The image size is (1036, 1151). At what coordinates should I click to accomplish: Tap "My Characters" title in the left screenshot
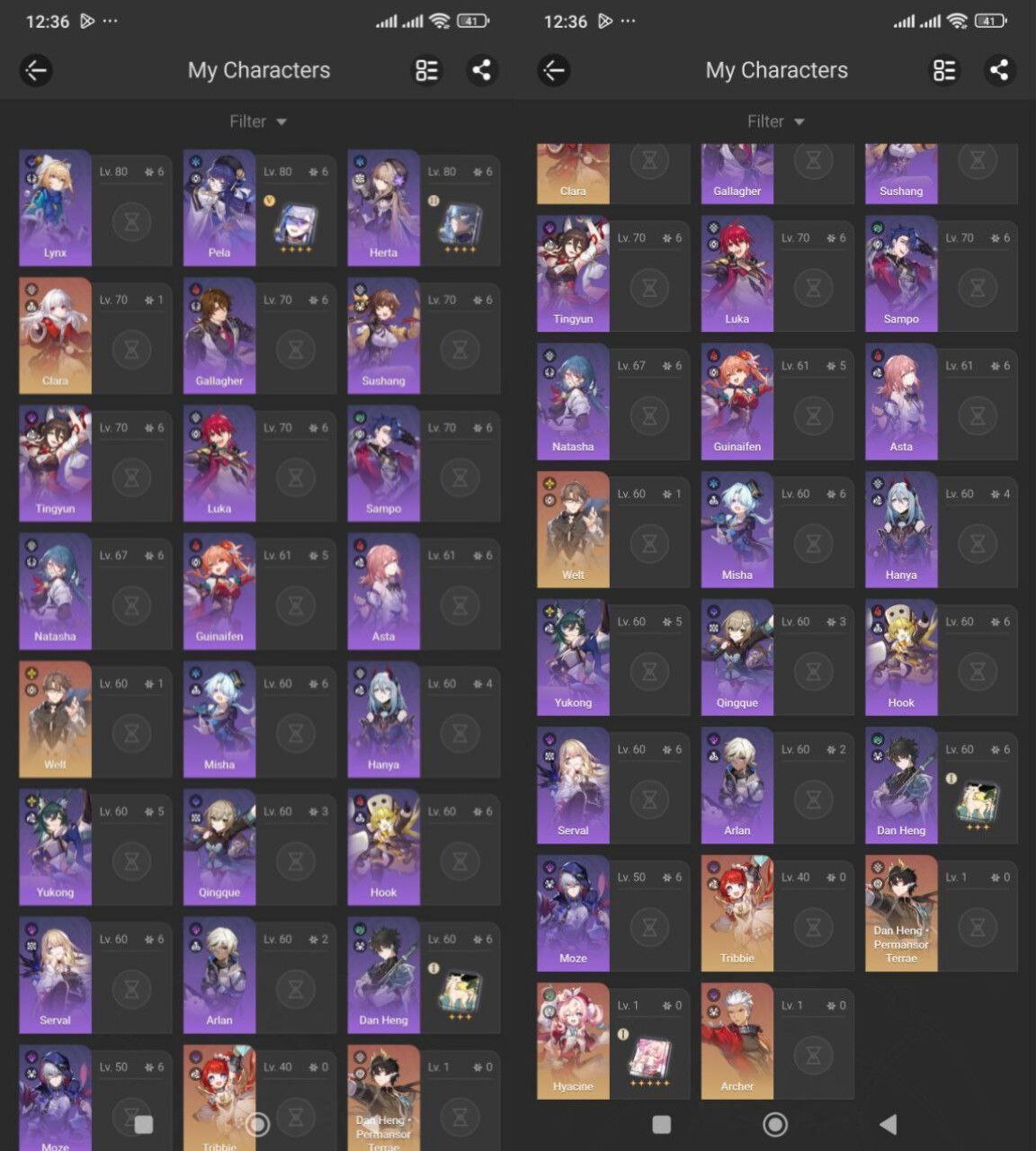(259, 70)
